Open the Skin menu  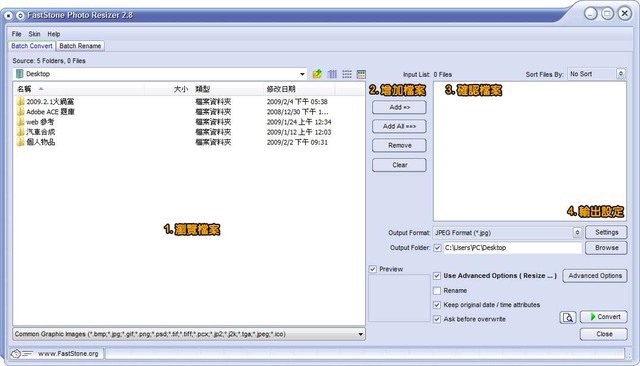(34, 34)
